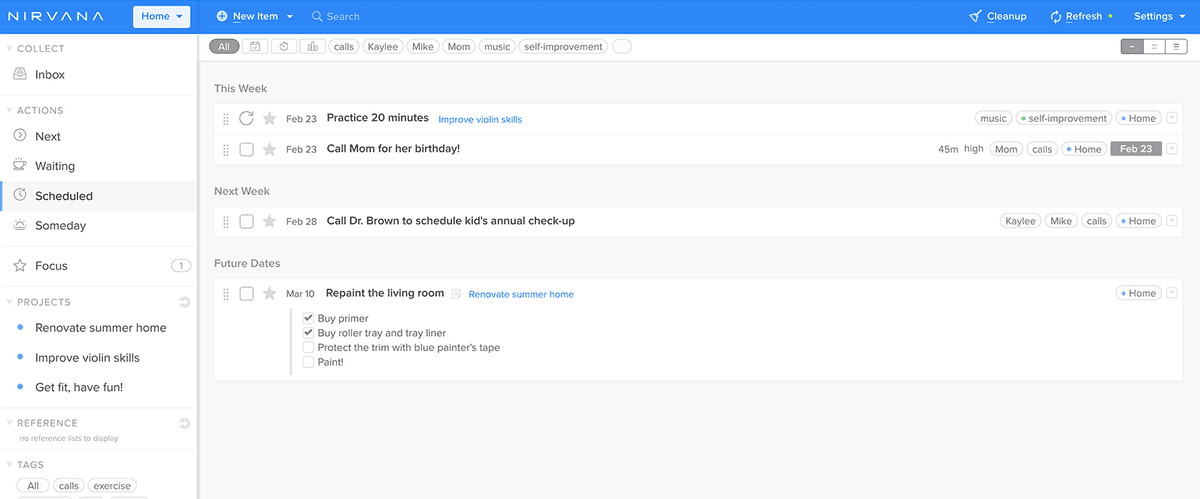Image resolution: width=1200 pixels, height=499 pixels.
Task: Click the Cleanup broom icon
Action: tap(975, 17)
